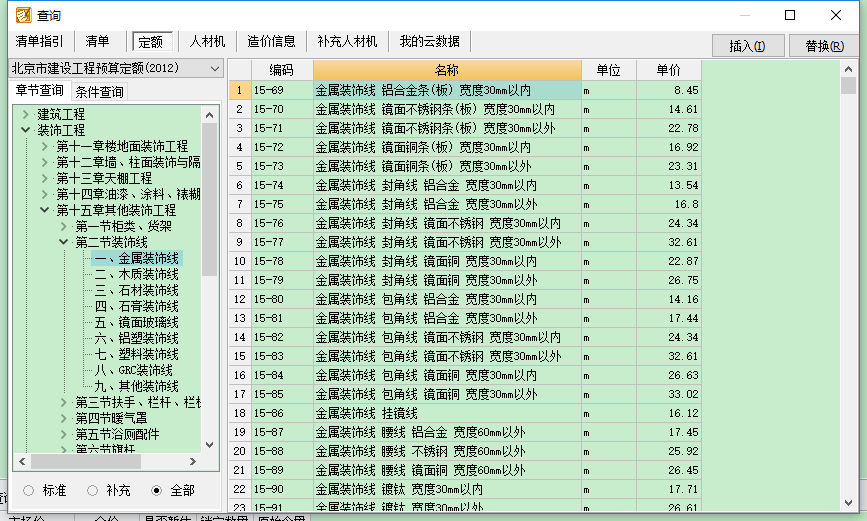Open the 条件查询 tab
867x521 pixels.
100,92
